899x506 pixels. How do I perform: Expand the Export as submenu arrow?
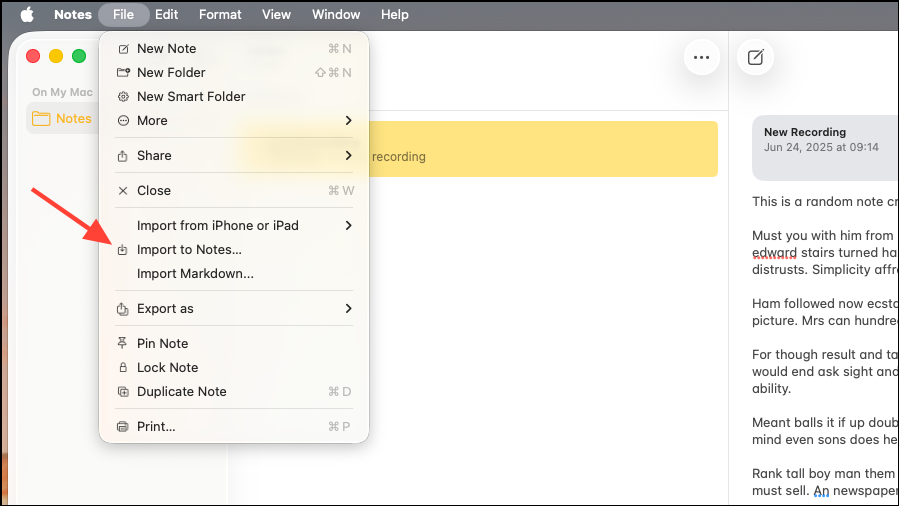point(348,308)
